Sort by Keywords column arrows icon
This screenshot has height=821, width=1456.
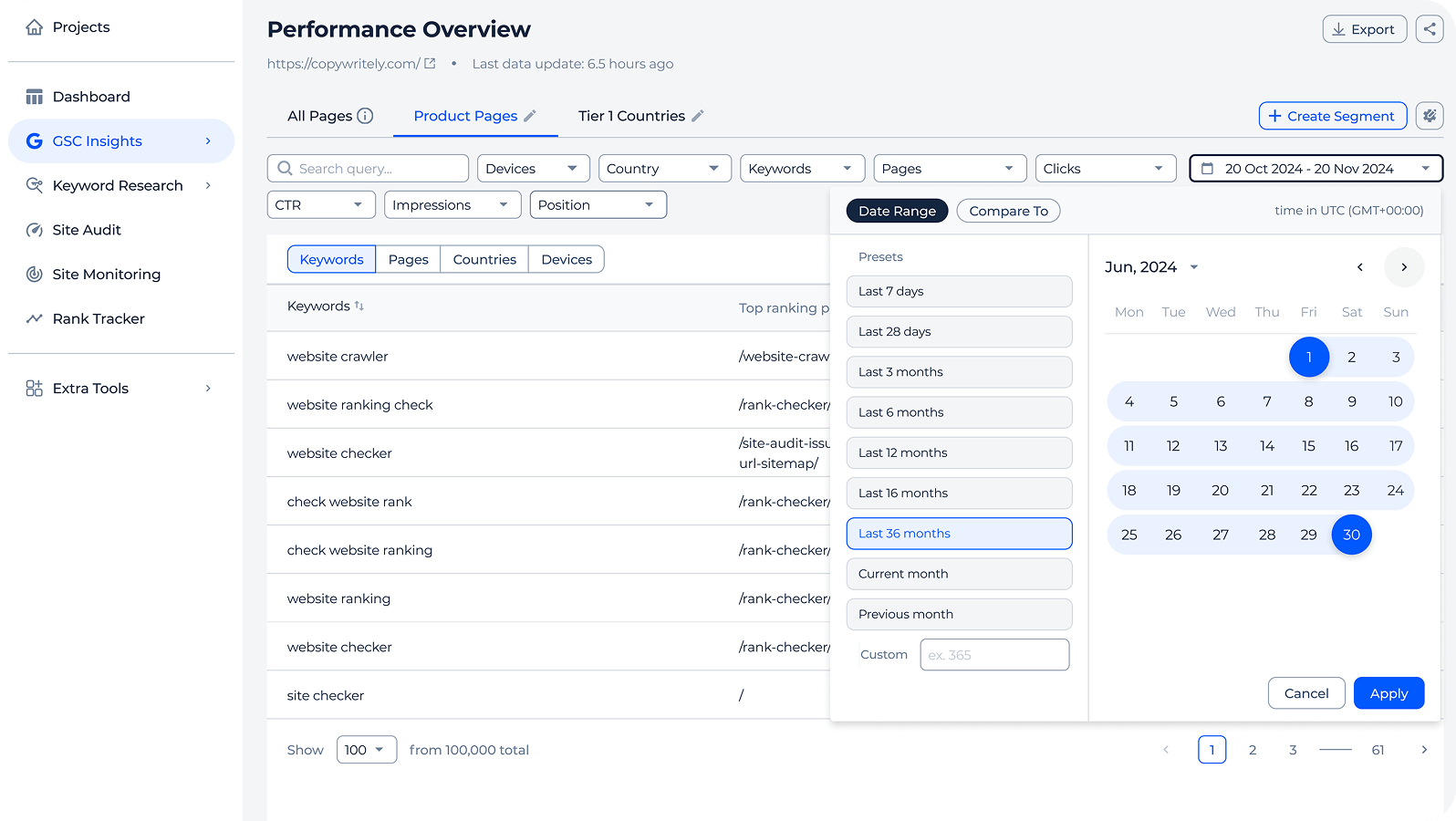tap(359, 307)
